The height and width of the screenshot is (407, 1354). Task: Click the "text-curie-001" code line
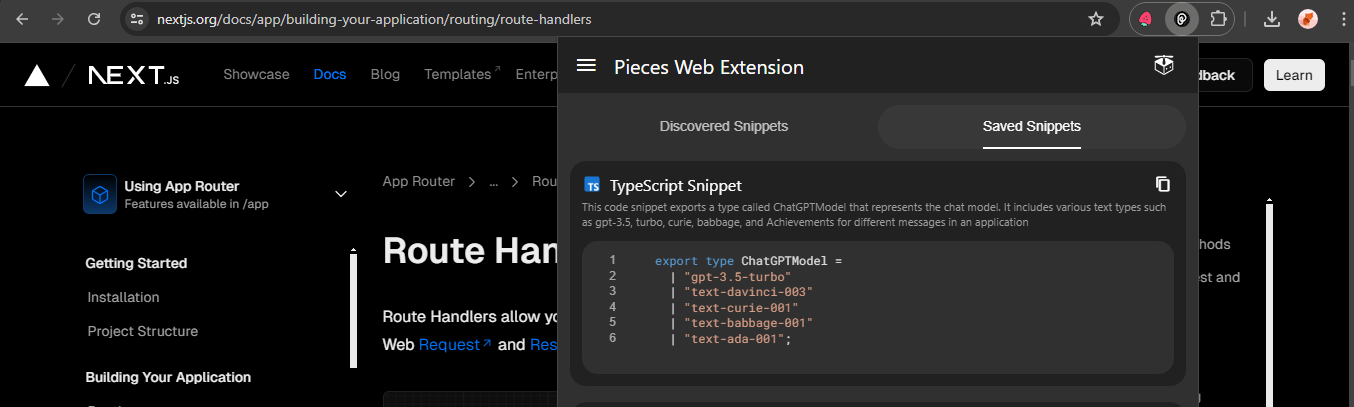(735, 307)
